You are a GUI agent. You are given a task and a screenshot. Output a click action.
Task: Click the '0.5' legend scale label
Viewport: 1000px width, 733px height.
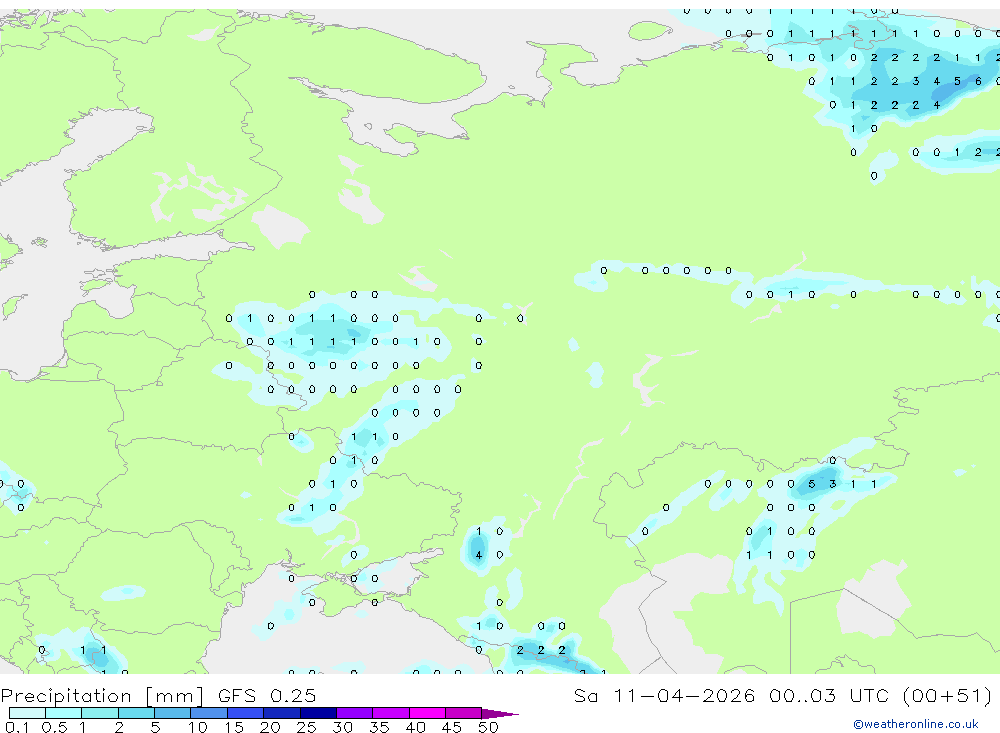54,727
